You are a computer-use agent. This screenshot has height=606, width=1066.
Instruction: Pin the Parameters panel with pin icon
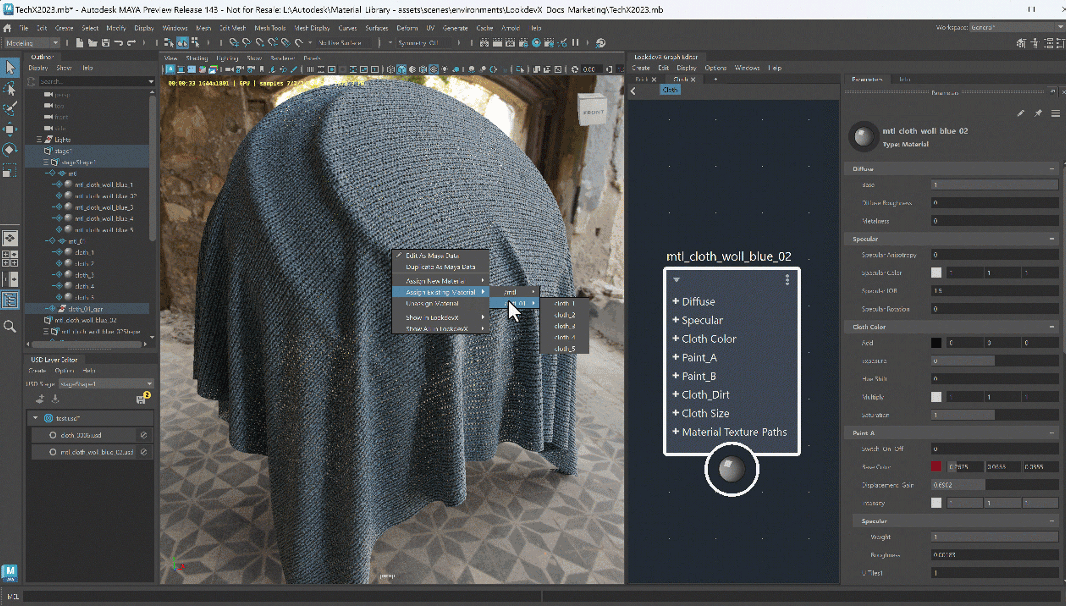pyautogui.click(x=1038, y=113)
